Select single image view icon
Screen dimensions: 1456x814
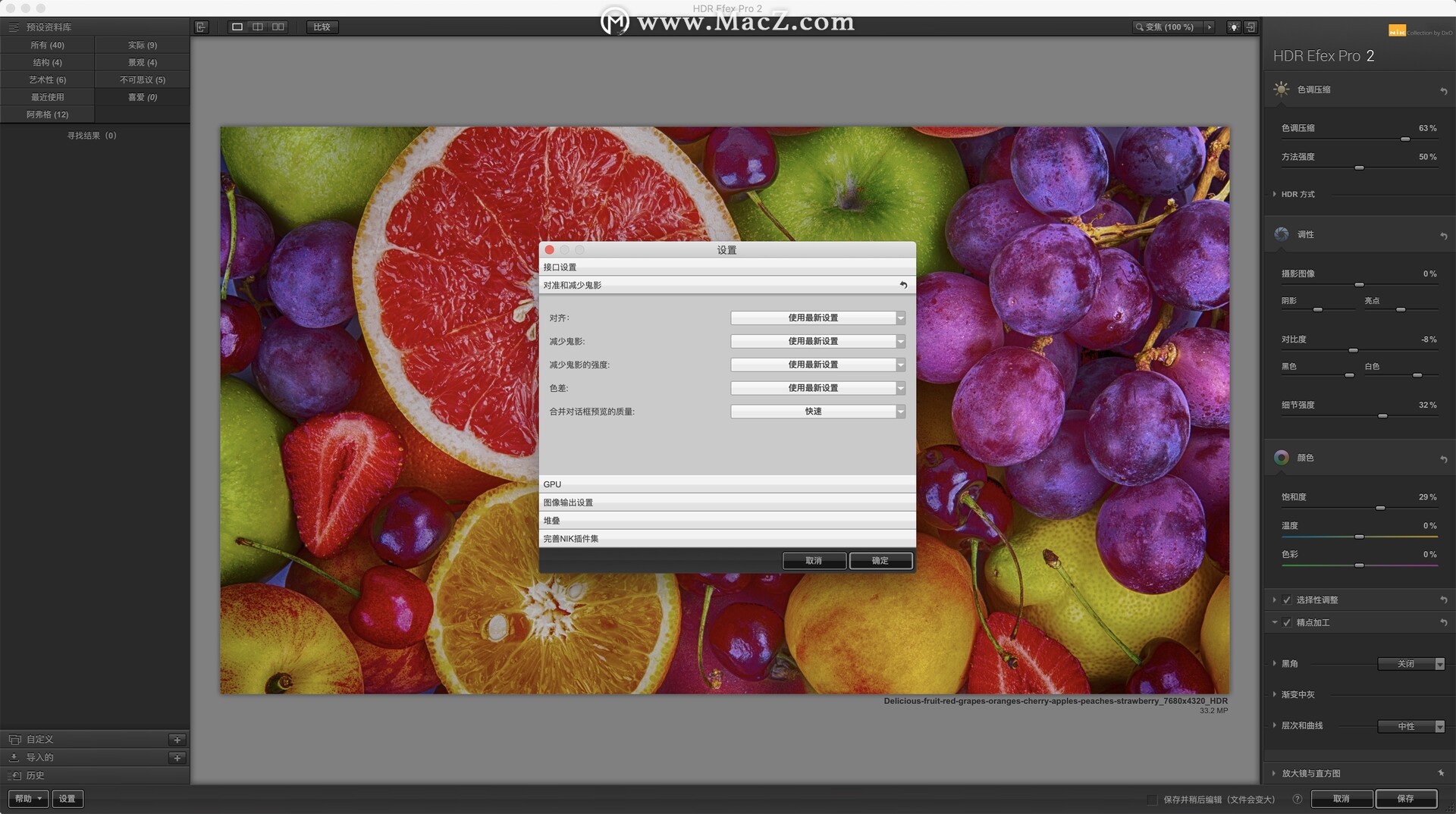pyautogui.click(x=237, y=27)
